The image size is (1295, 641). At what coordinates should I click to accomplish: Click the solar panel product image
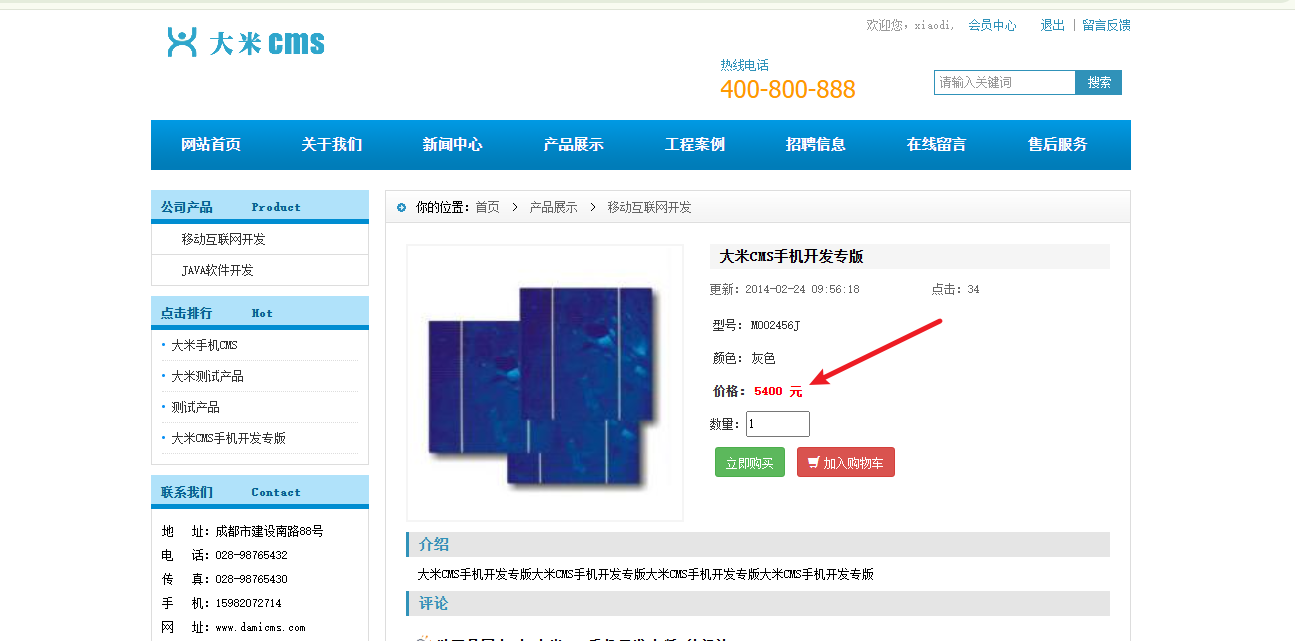[544, 383]
